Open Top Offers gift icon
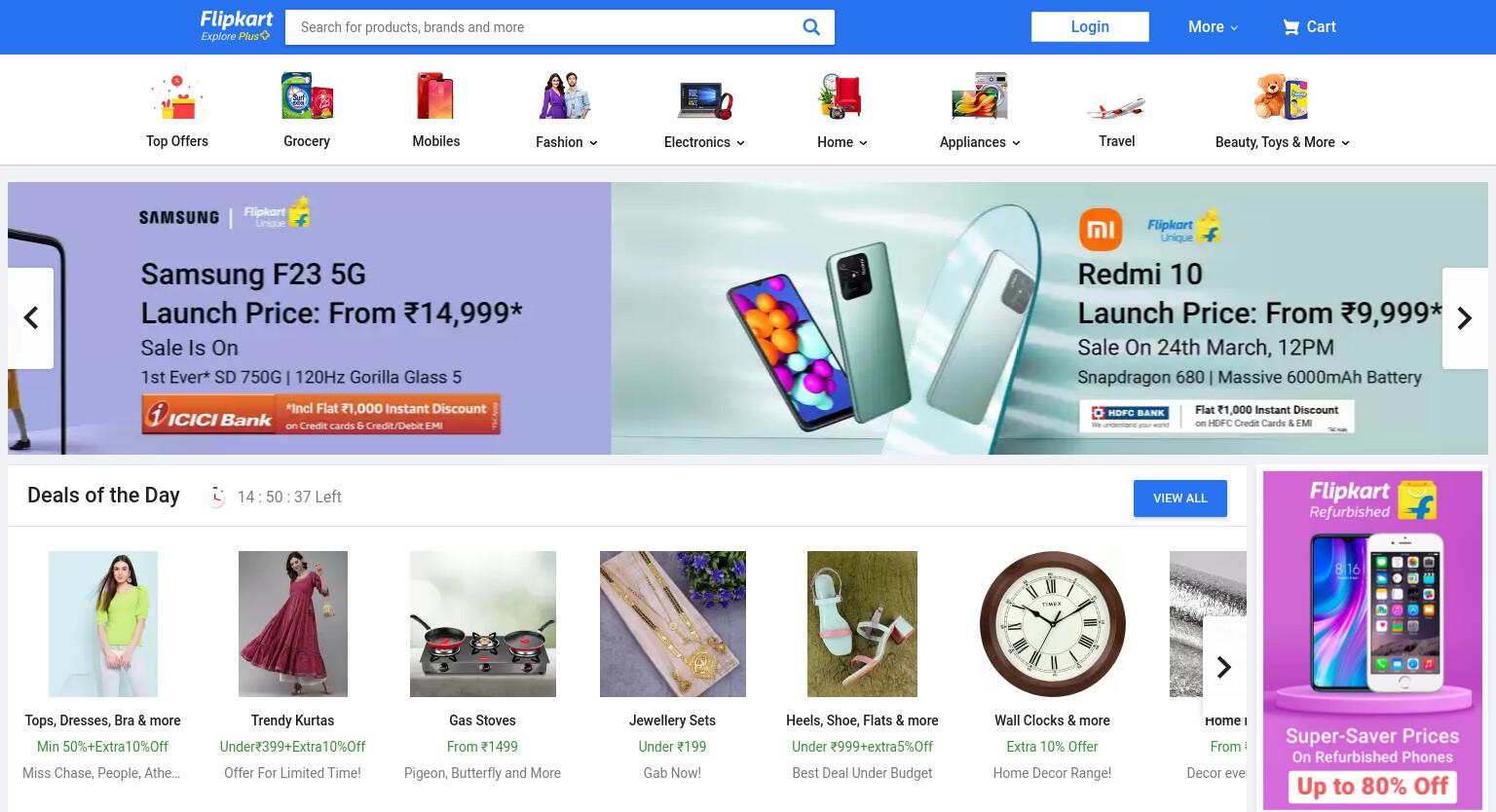Image resolution: width=1496 pixels, height=812 pixels. [176, 96]
